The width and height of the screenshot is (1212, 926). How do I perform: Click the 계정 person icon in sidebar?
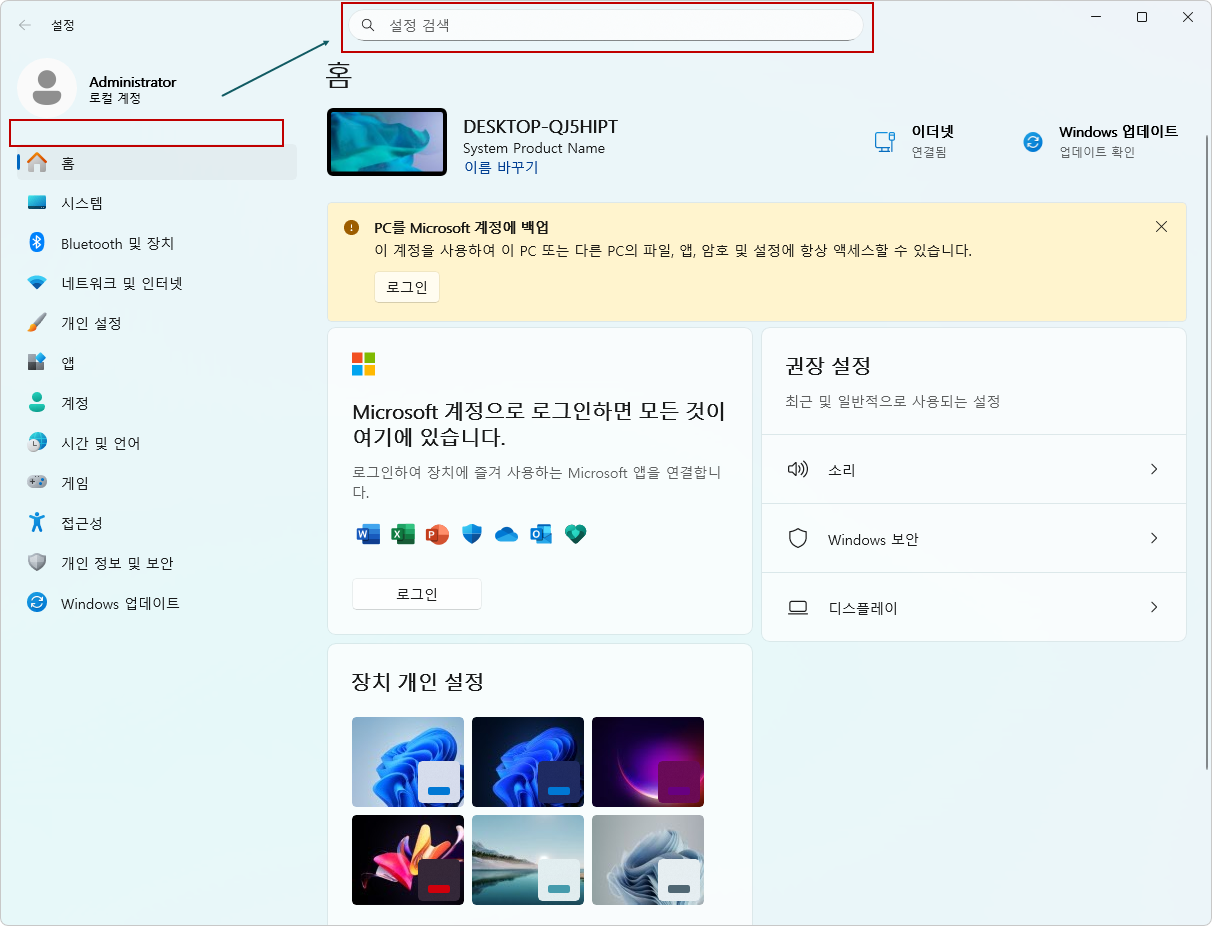(x=37, y=403)
